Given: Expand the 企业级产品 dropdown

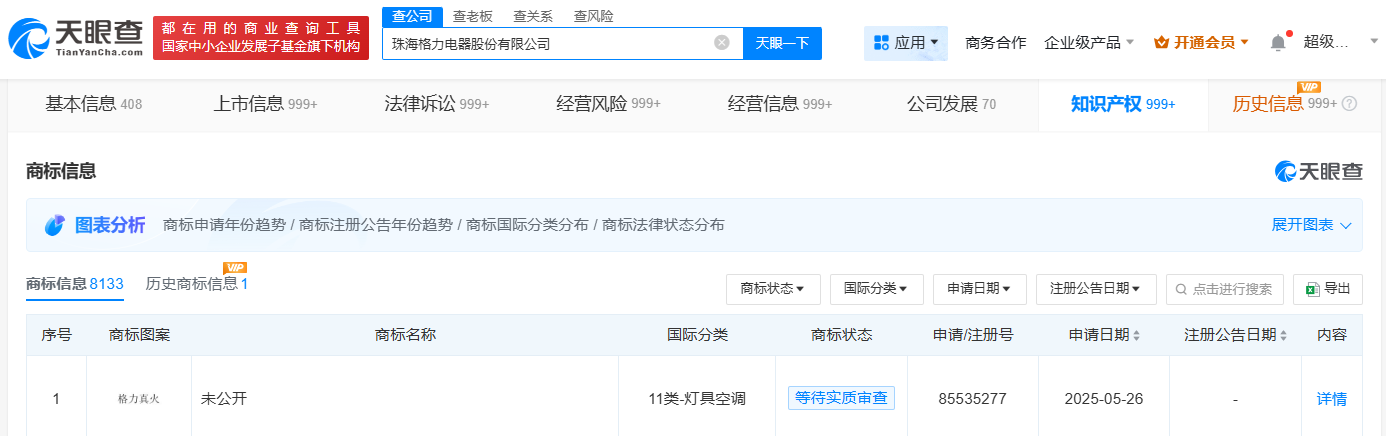Looking at the screenshot, I should click(x=1089, y=43).
